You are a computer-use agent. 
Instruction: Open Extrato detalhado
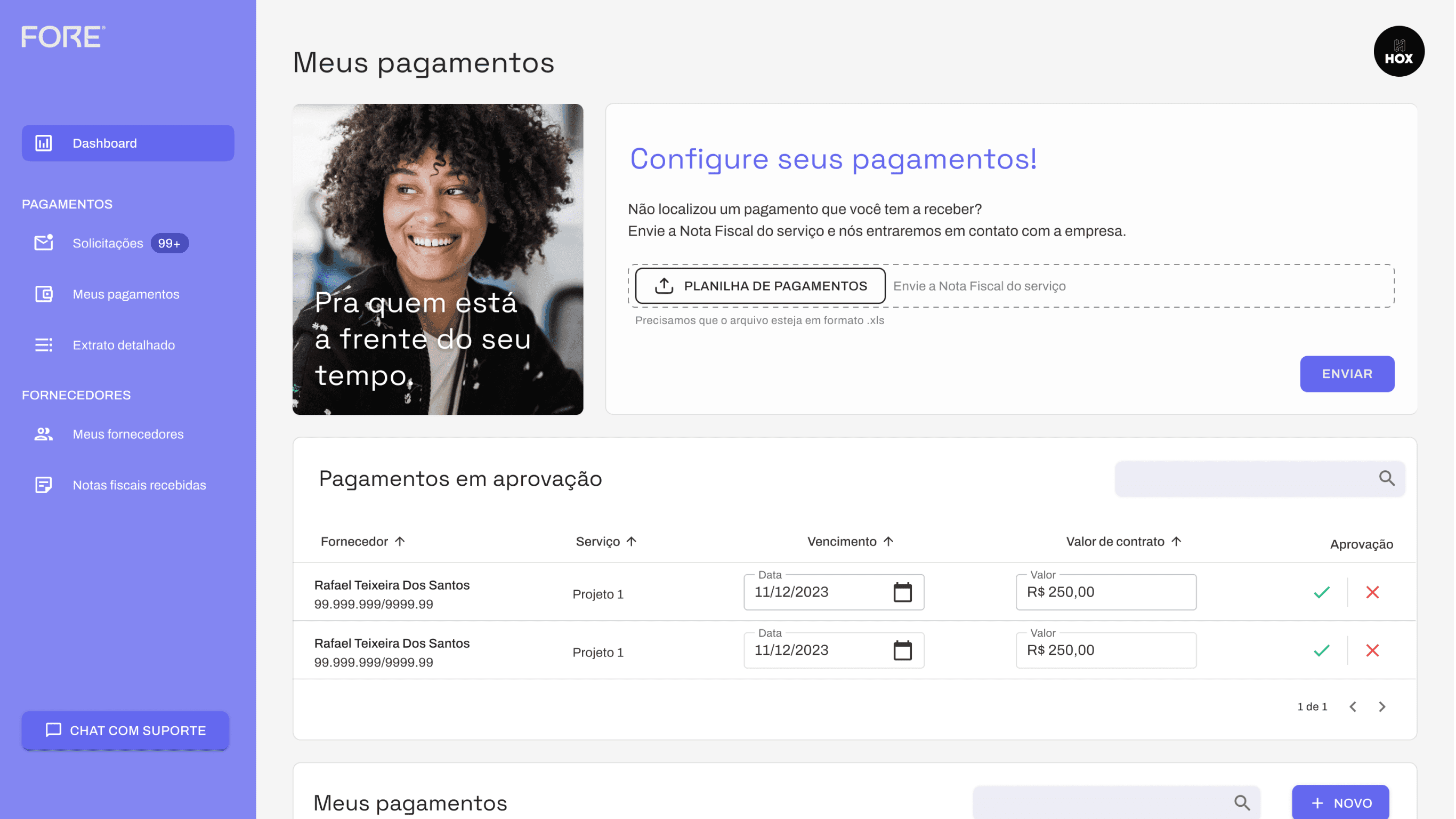tap(123, 345)
